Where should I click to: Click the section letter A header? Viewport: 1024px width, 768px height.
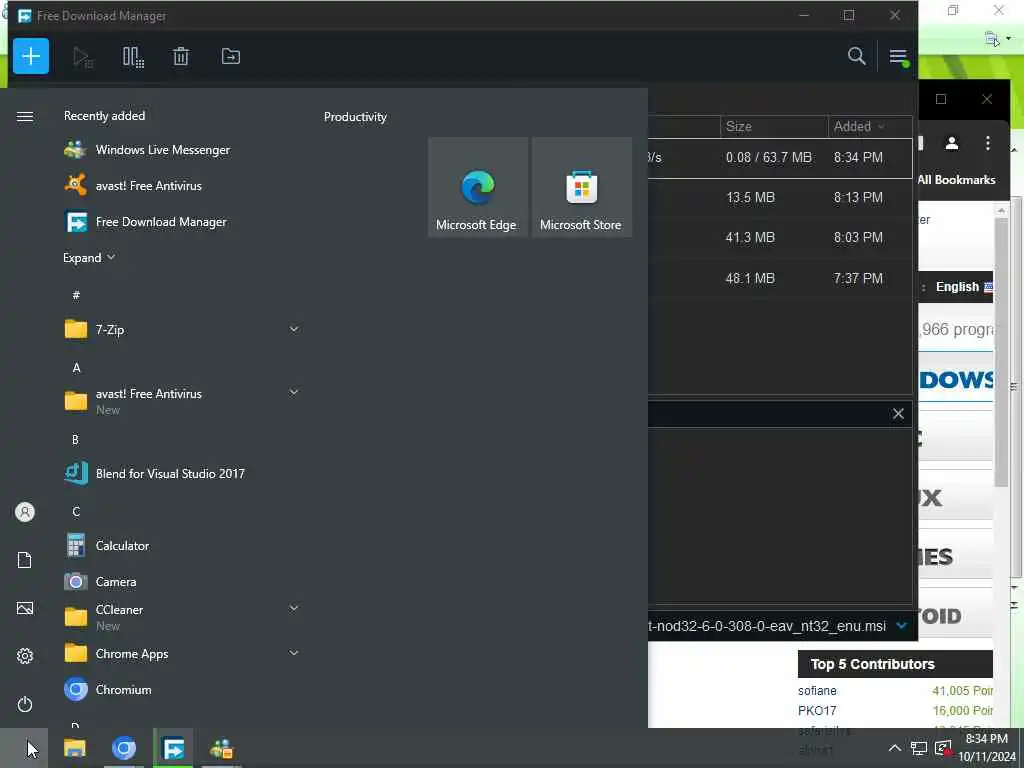[76, 368]
